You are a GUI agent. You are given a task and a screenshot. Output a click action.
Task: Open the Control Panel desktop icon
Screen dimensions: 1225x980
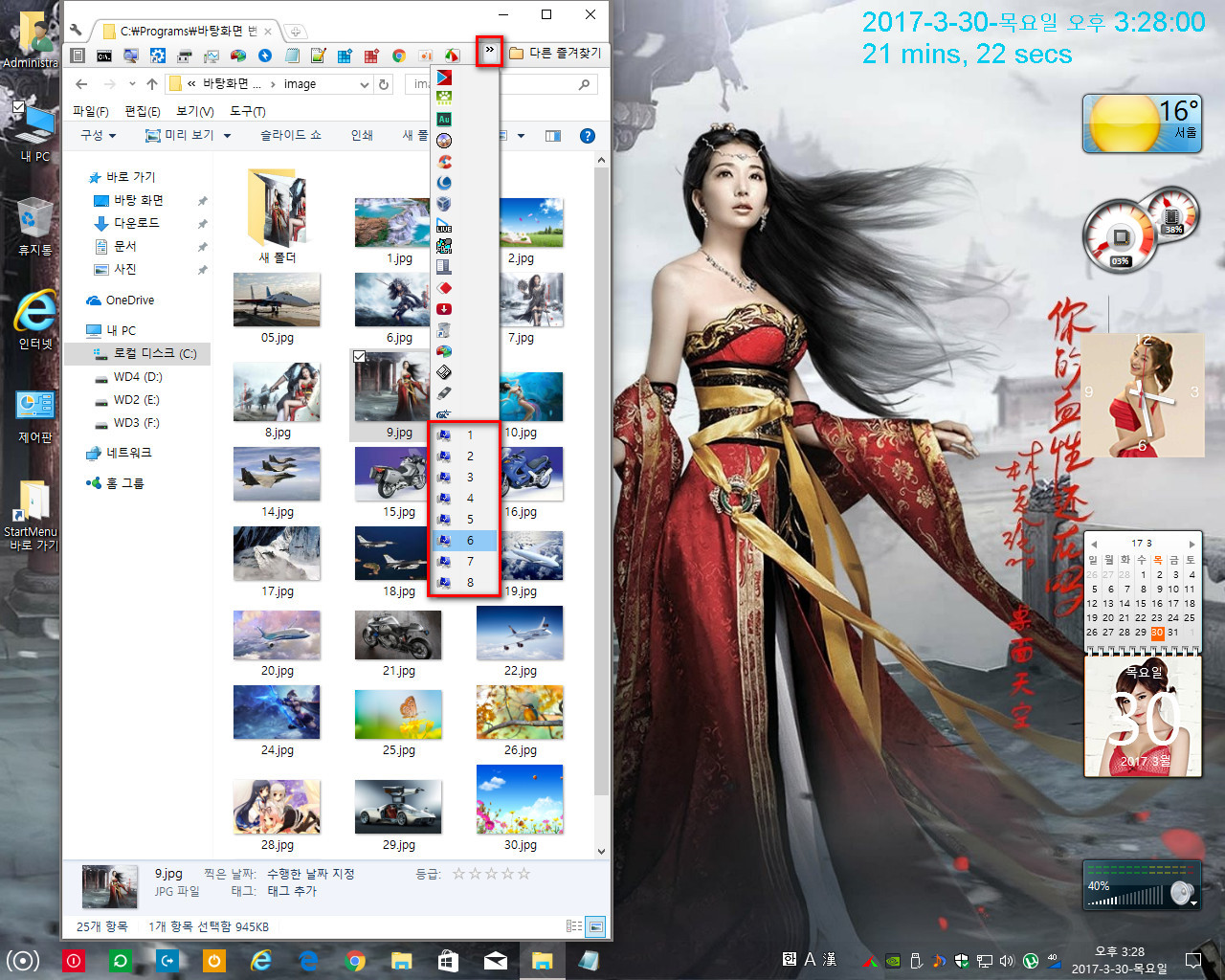(x=34, y=415)
